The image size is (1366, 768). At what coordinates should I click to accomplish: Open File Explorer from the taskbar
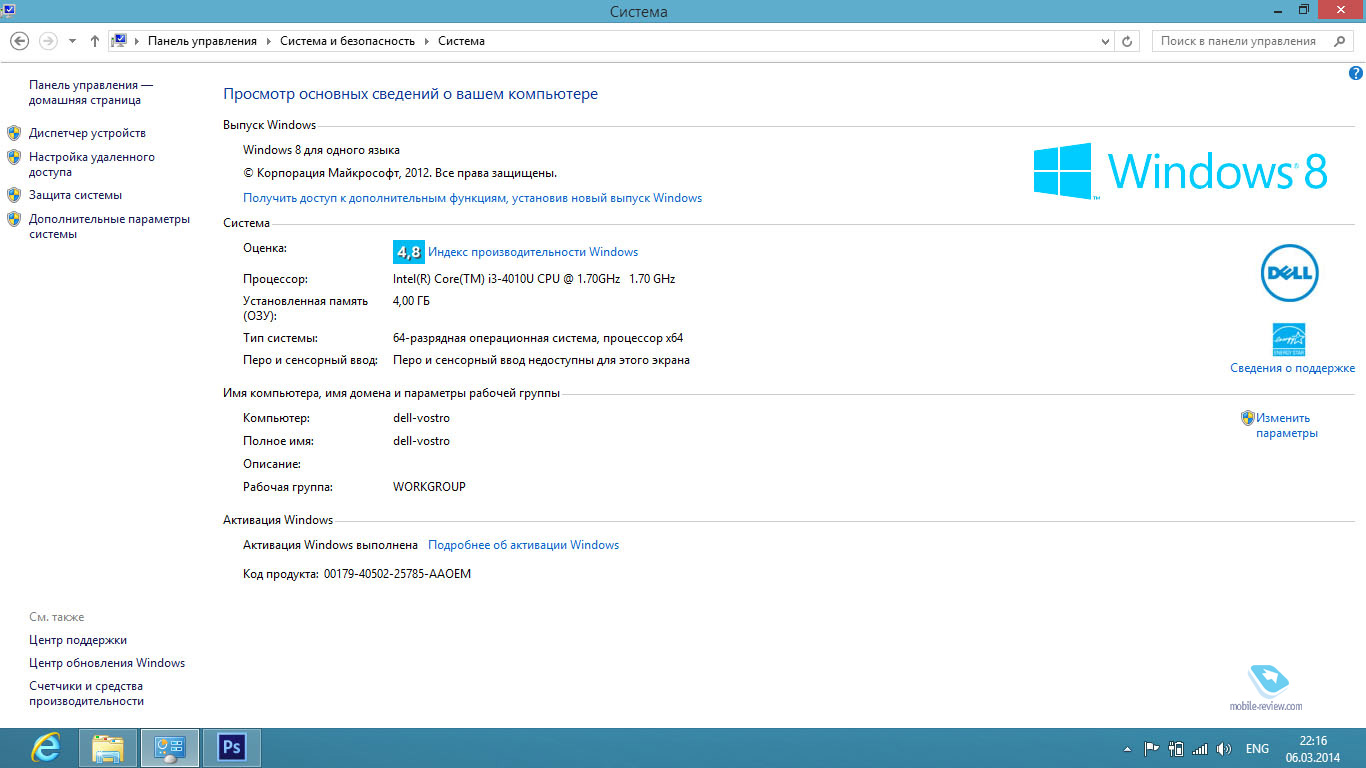(x=107, y=748)
